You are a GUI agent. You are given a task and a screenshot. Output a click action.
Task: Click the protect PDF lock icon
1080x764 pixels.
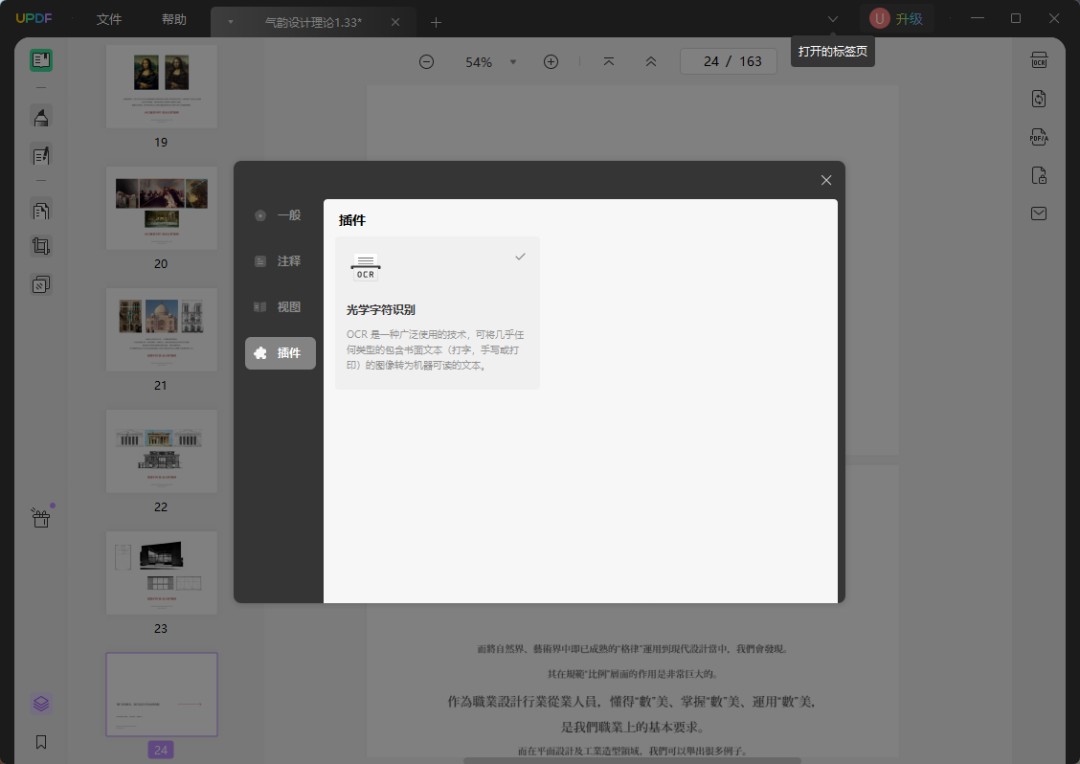click(1039, 176)
